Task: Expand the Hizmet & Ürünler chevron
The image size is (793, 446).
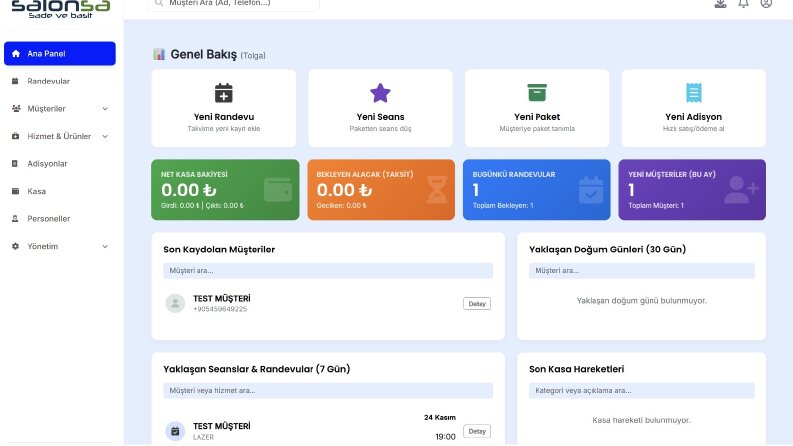Action: coord(105,137)
